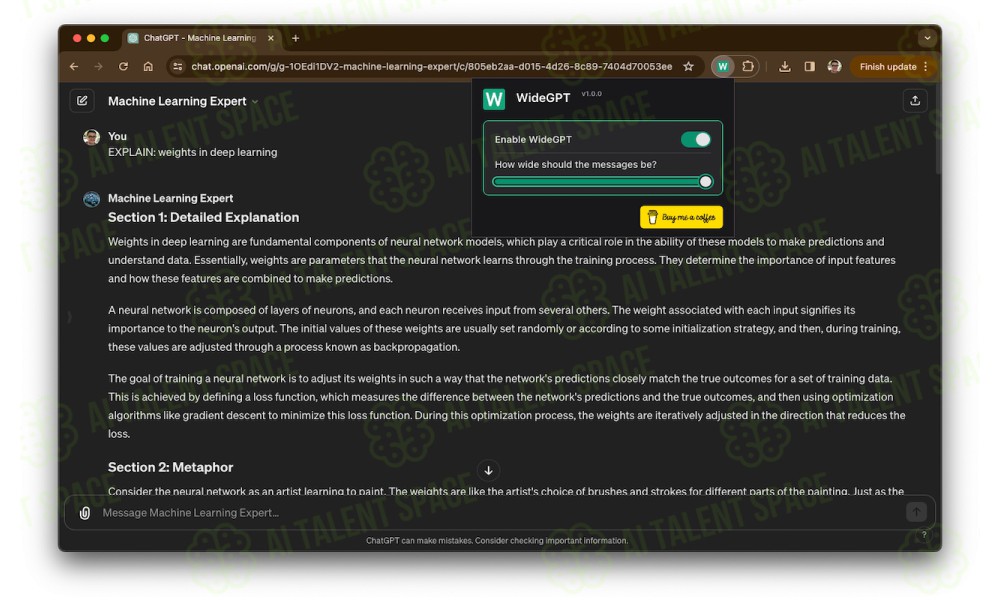1000x600 pixels.
Task: Expand the sidebar with the left-edge chevron
Action: pyautogui.click(x=70, y=316)
